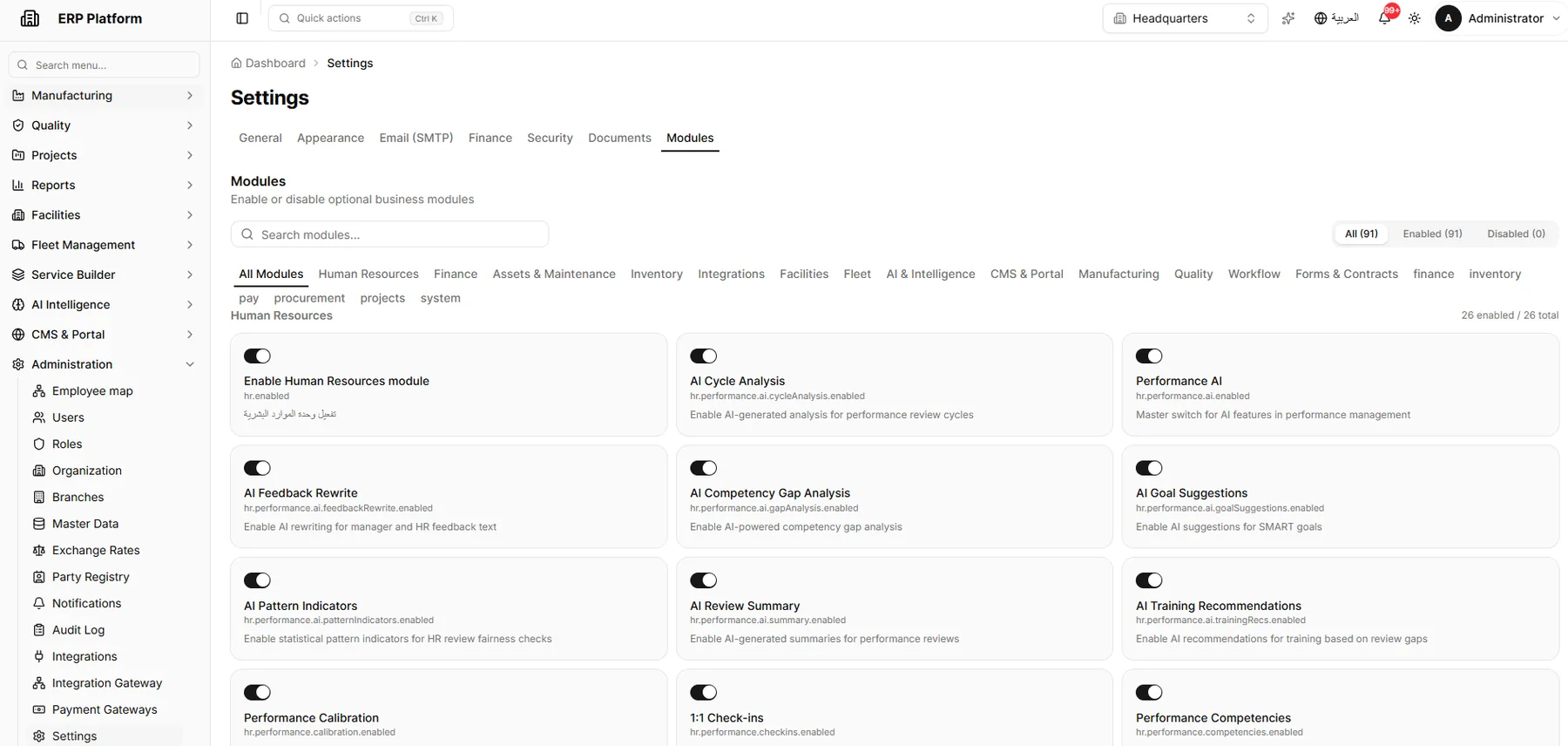Disable the AI Cycle Analysis toggle

tap(703, 356)
